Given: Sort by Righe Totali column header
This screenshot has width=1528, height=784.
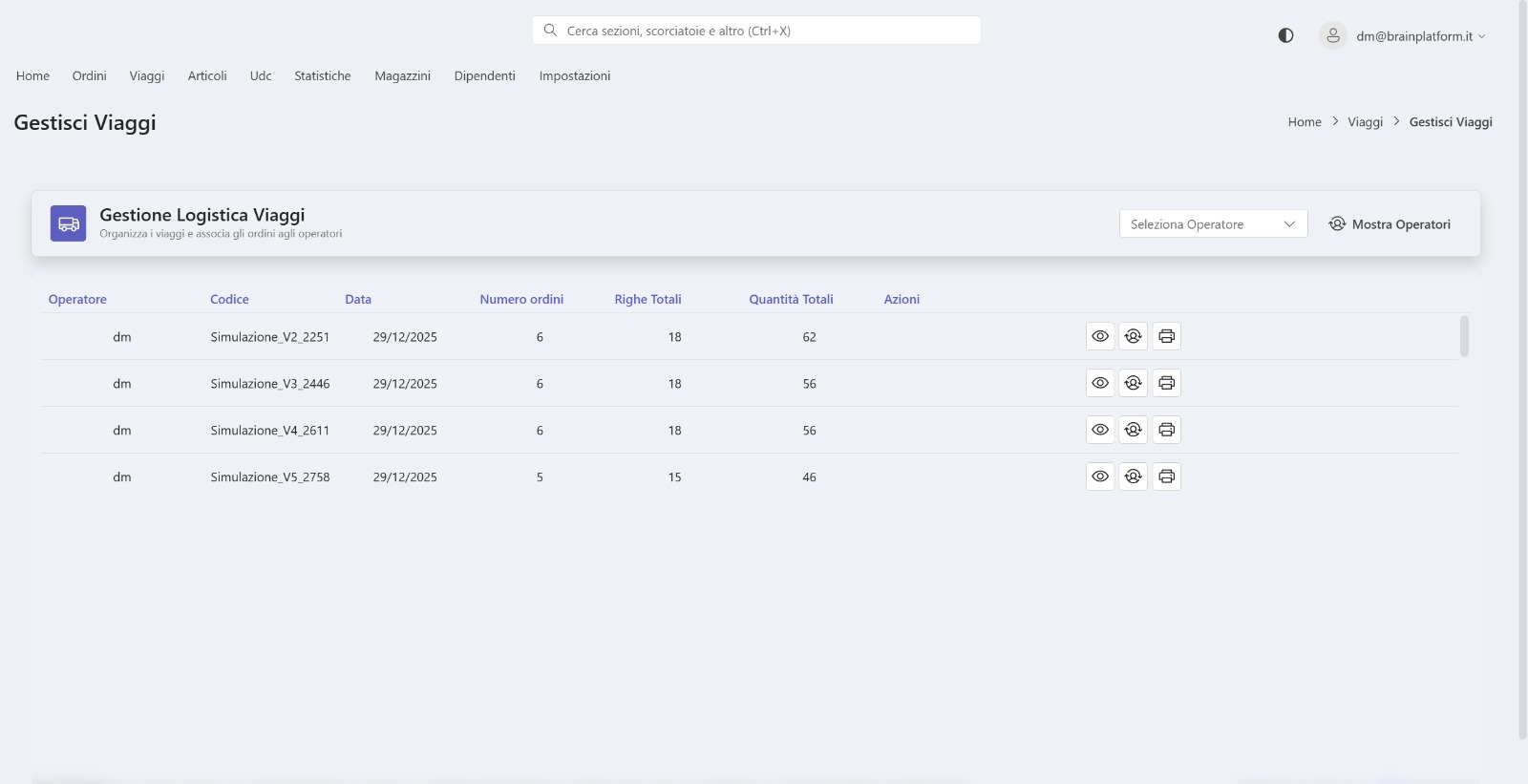Looking at the screenshot, I should 647,299.
